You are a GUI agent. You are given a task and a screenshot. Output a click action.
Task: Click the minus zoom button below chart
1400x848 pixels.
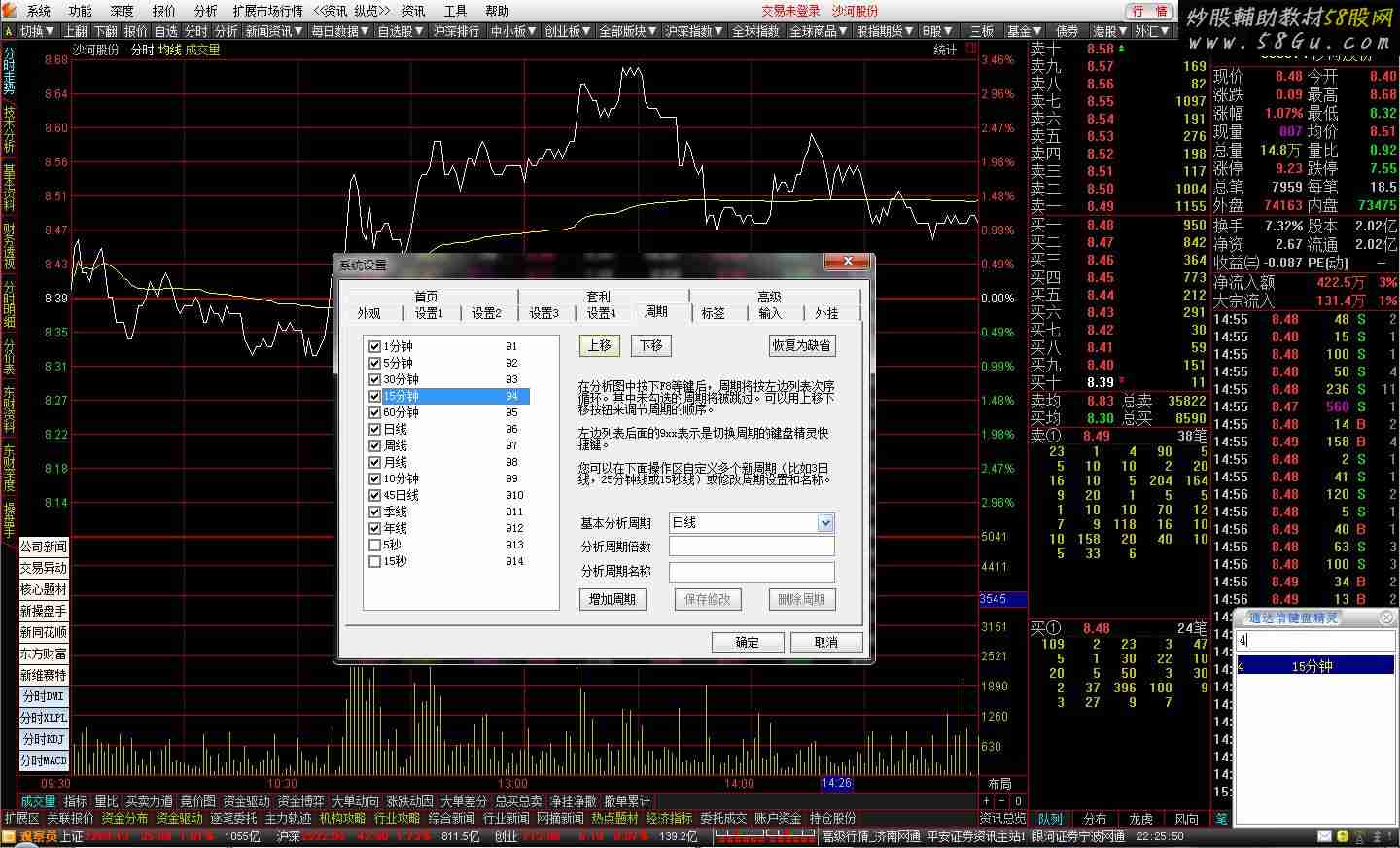1002,801
